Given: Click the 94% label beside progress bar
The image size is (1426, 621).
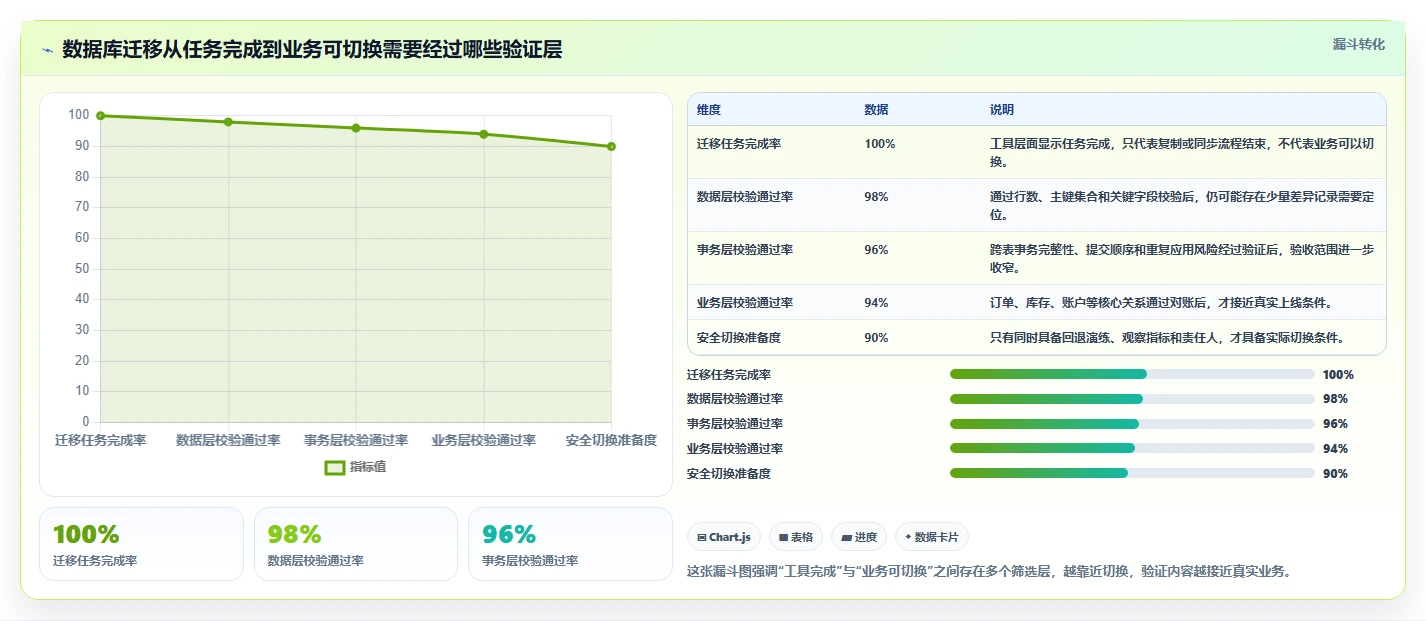Looking at the screenshot, I should click(x=1335, y=449).
